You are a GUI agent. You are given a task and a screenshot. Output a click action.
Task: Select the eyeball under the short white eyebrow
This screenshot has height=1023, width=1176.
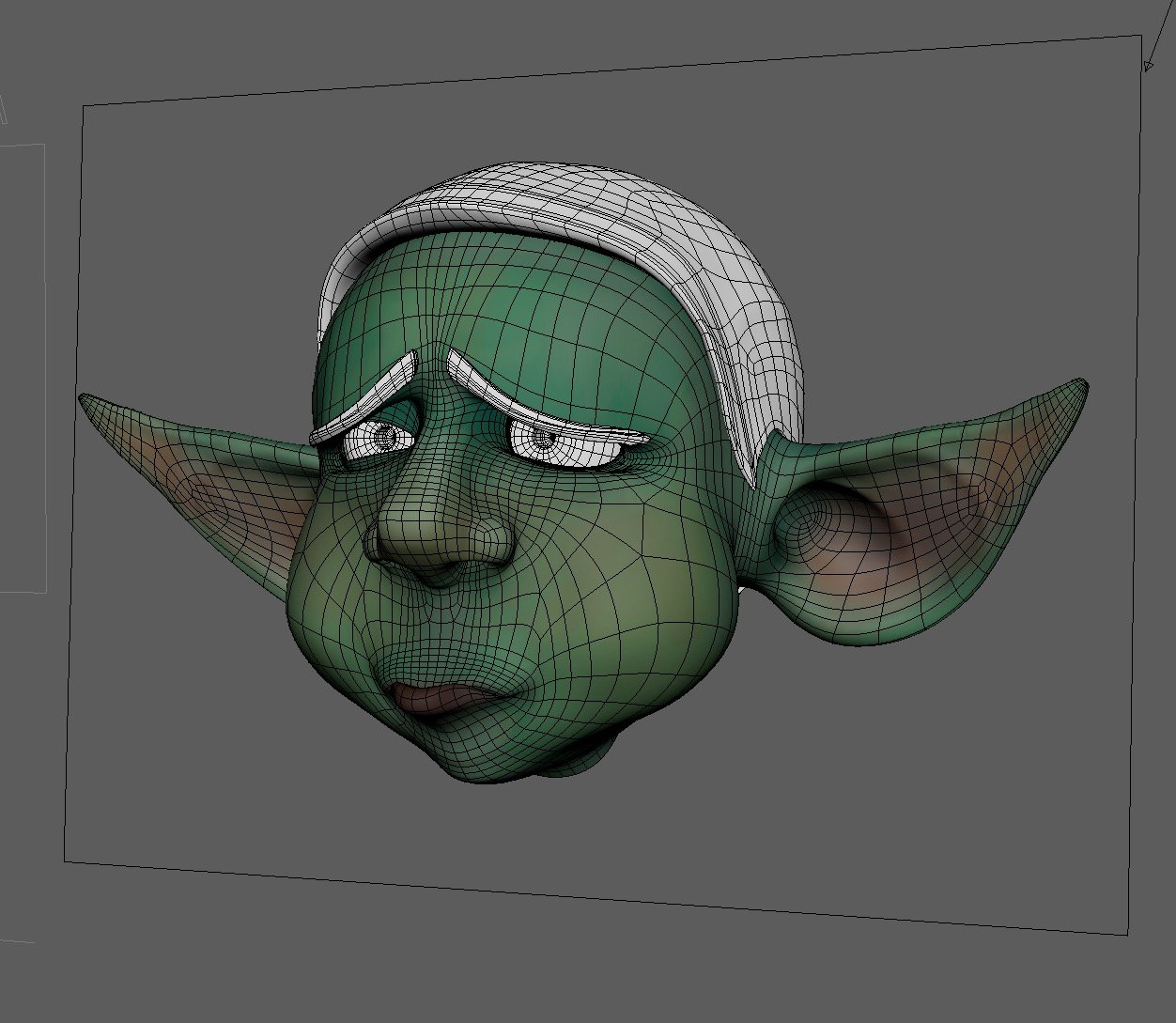click(377, 438)
